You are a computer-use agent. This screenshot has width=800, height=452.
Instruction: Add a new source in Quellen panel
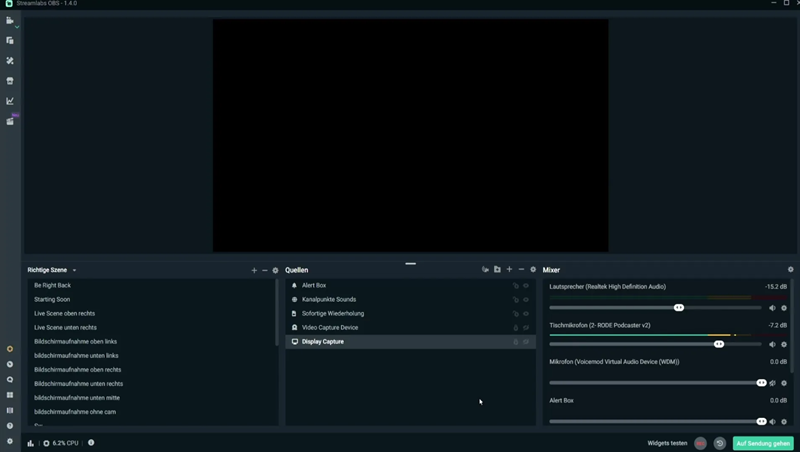(509, 270)
